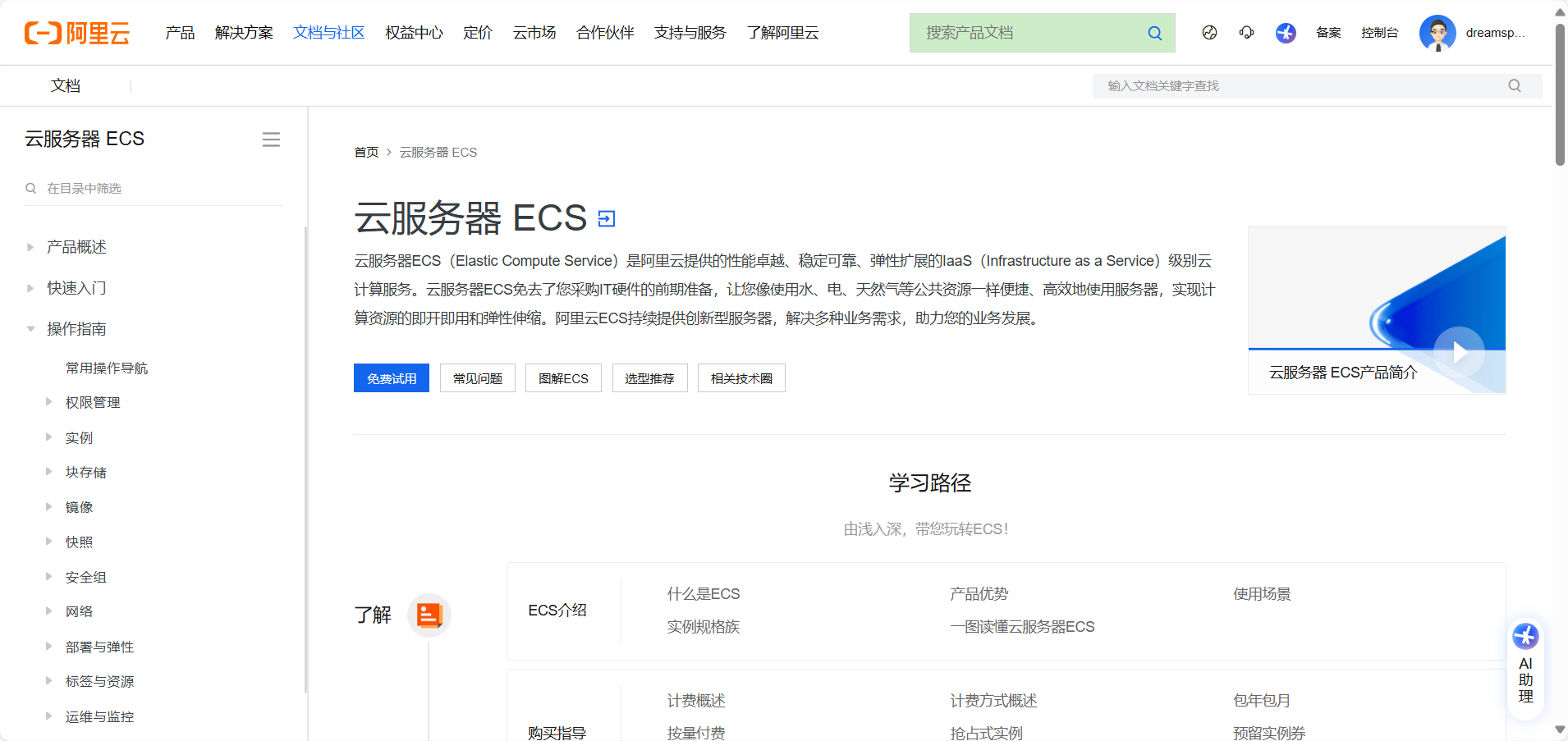Image resolution: width=1568 pixels, height=741 pixels.
Task: Click the Aliyun logo in the header
Action: tap(77, 33)
